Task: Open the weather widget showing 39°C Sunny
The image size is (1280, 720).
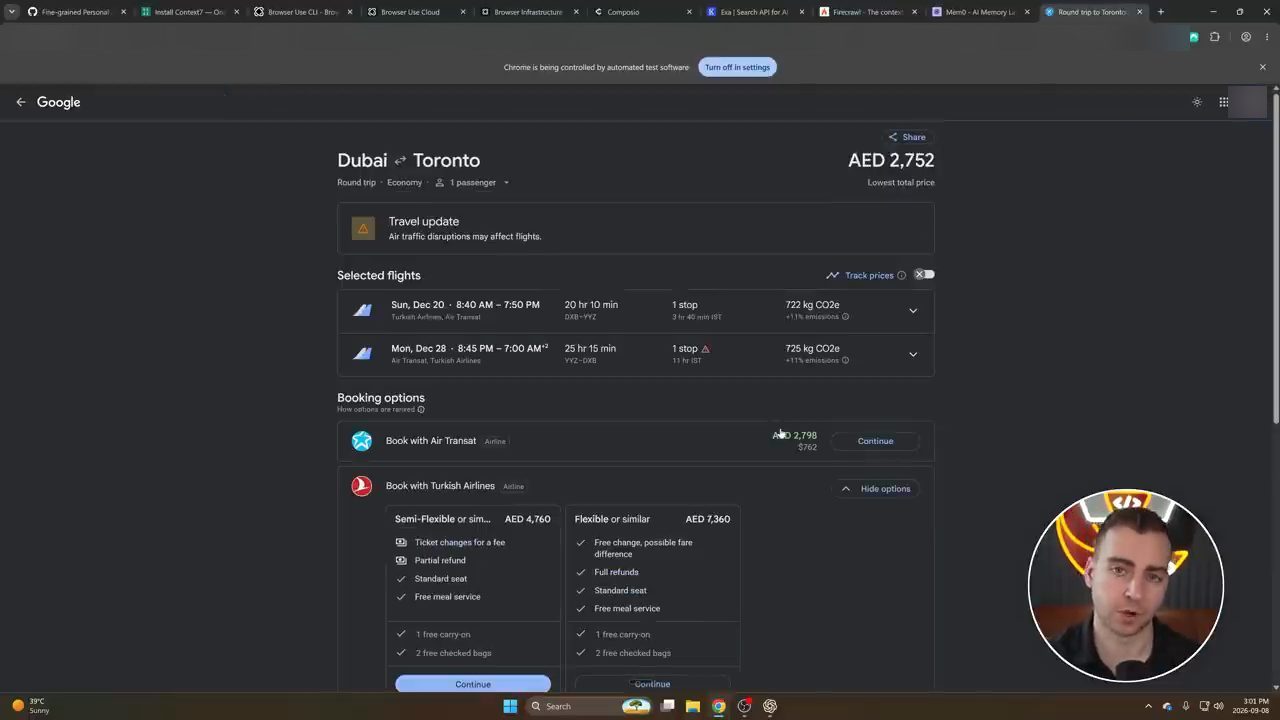Action: tap(29, 706)
